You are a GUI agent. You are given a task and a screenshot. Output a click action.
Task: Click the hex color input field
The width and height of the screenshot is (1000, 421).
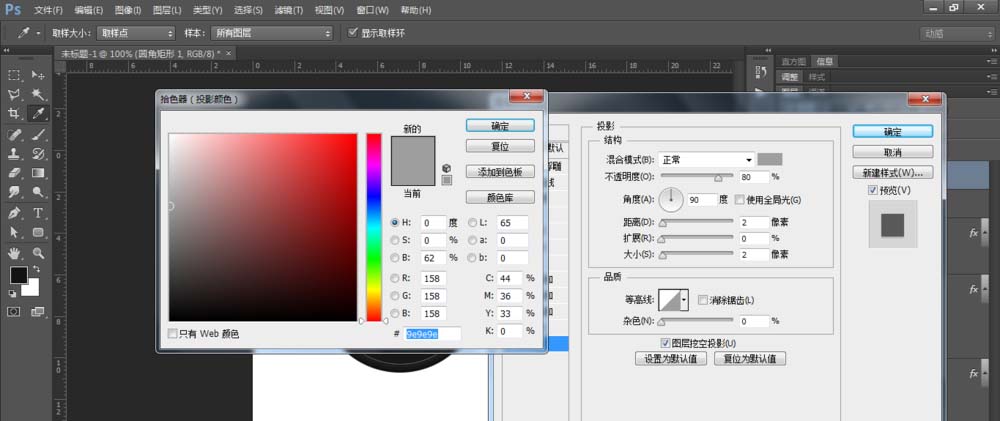433,333
